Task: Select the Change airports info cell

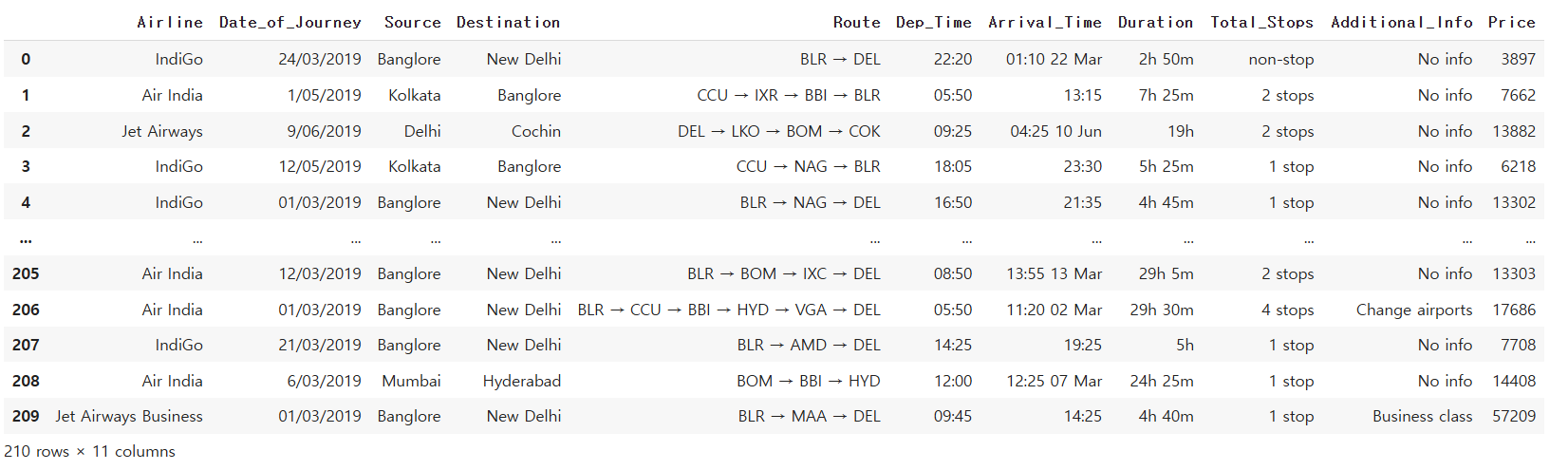Action: [1414, 310]
